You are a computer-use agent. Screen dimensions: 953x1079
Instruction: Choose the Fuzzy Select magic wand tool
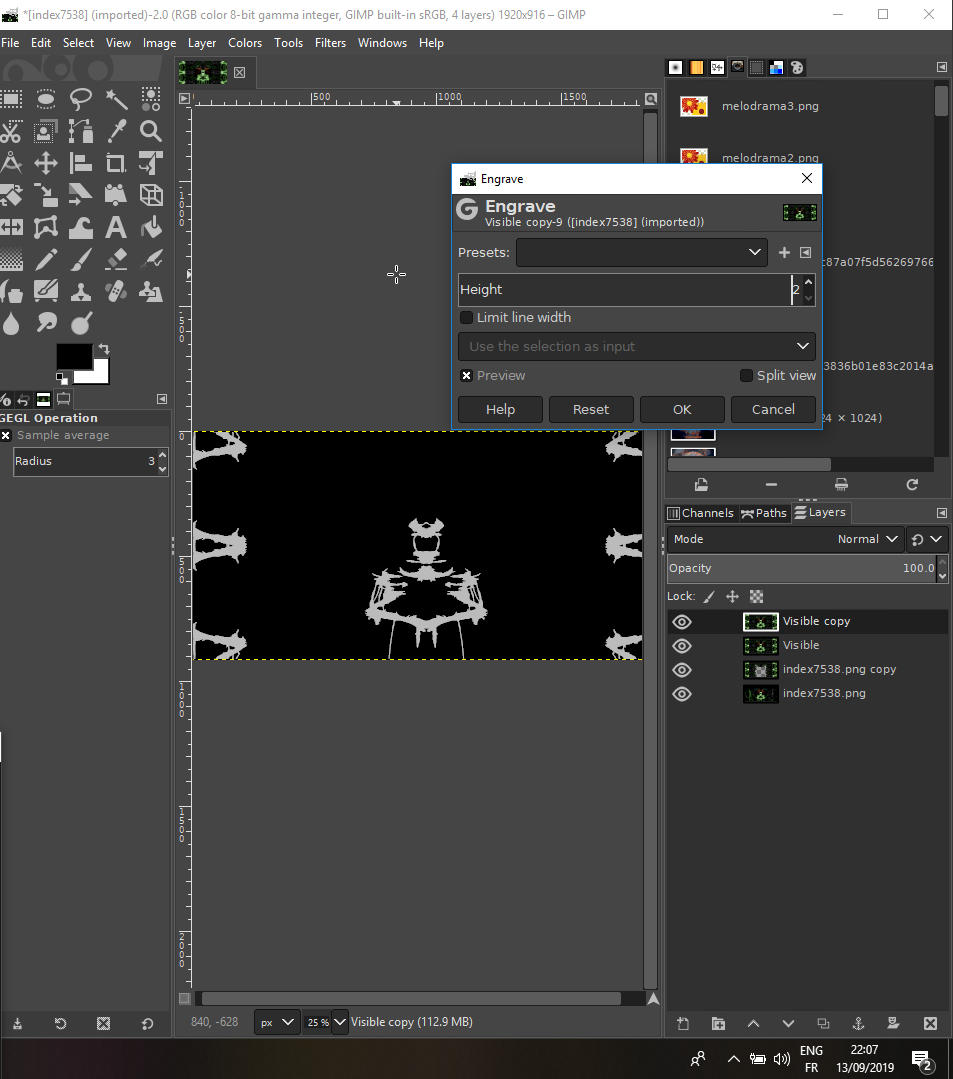pos(116,99)
